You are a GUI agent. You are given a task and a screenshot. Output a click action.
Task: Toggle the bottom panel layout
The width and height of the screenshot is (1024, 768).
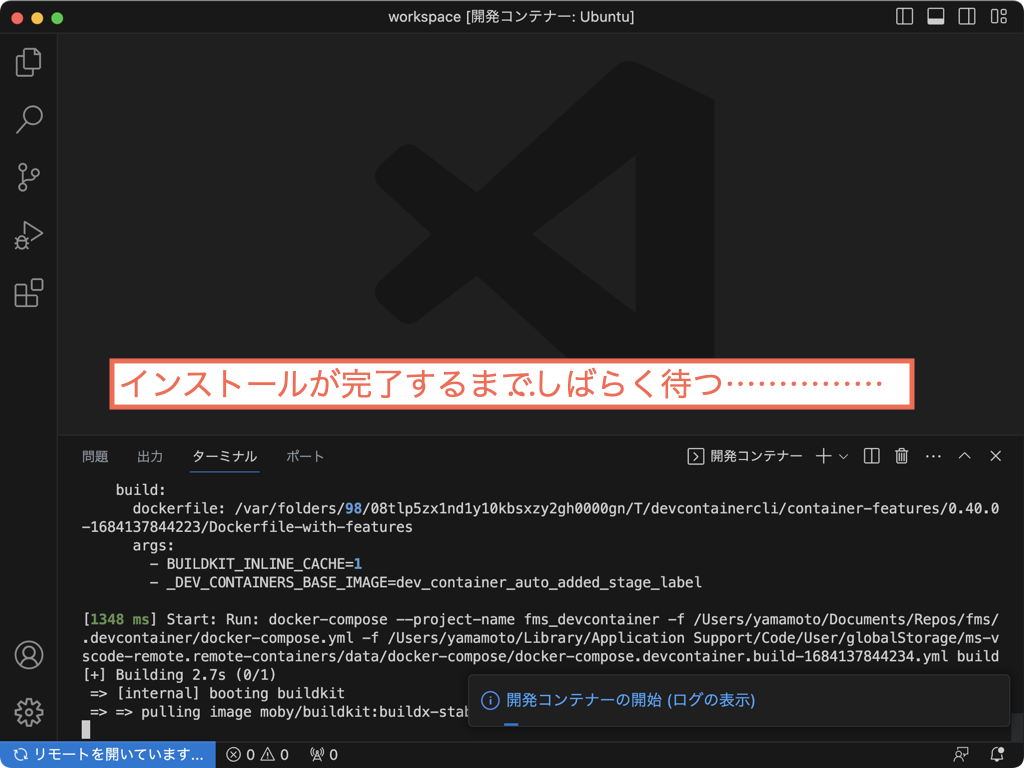(936, 17)
